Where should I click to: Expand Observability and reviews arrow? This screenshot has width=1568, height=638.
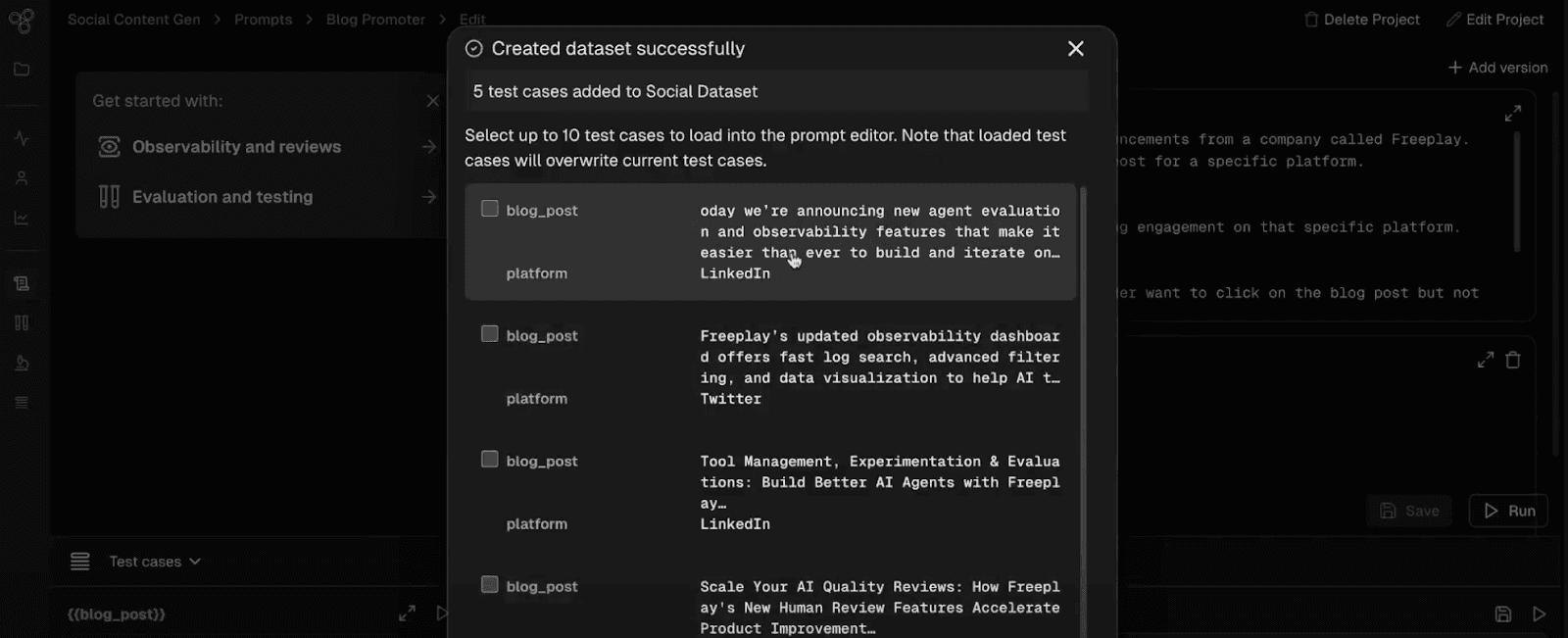pos(429,147)
